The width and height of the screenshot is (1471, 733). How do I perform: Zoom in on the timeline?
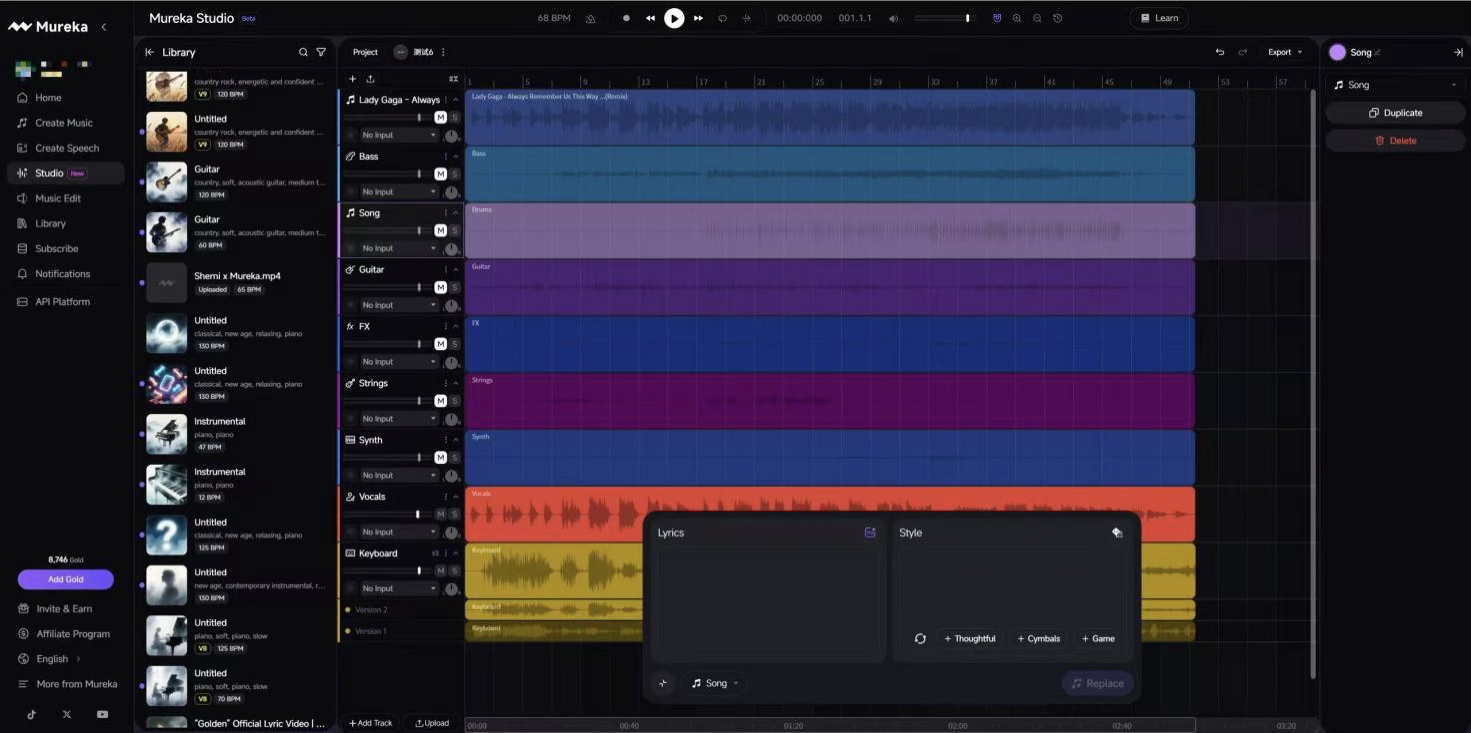click(x=1017, y=18)
